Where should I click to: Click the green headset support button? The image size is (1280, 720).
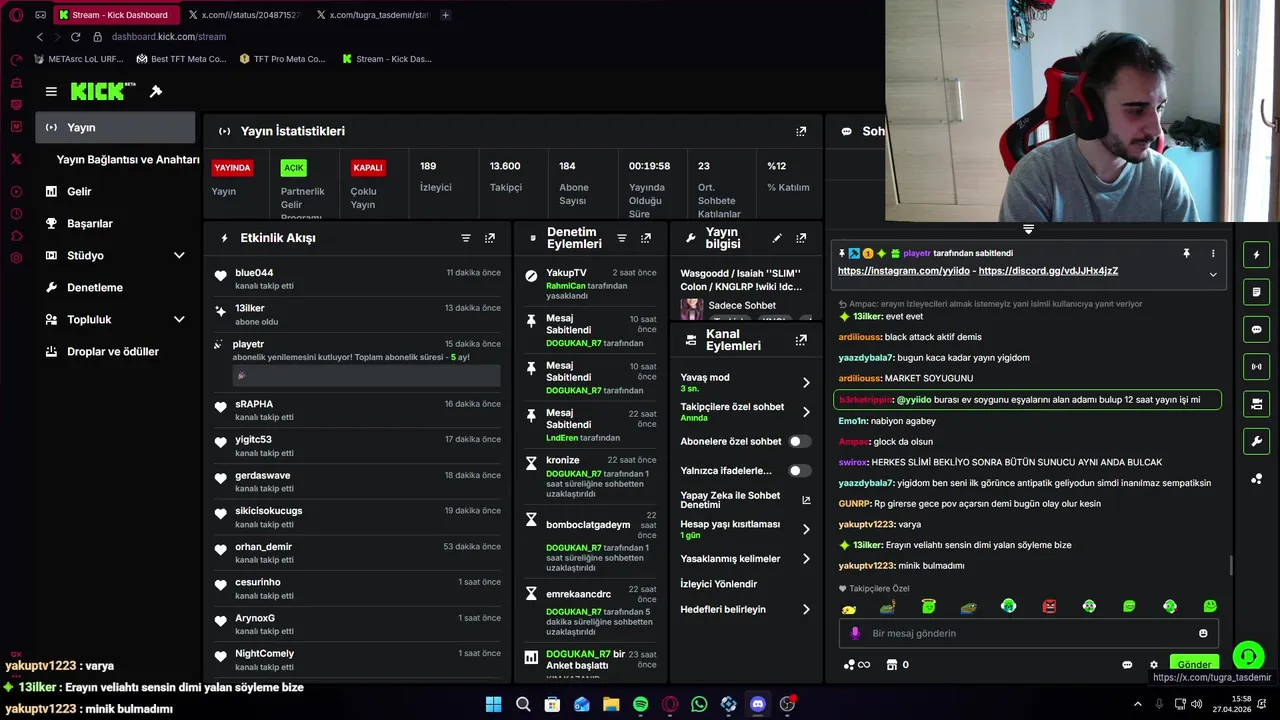pyautogui.click(x=1248, y=656)
